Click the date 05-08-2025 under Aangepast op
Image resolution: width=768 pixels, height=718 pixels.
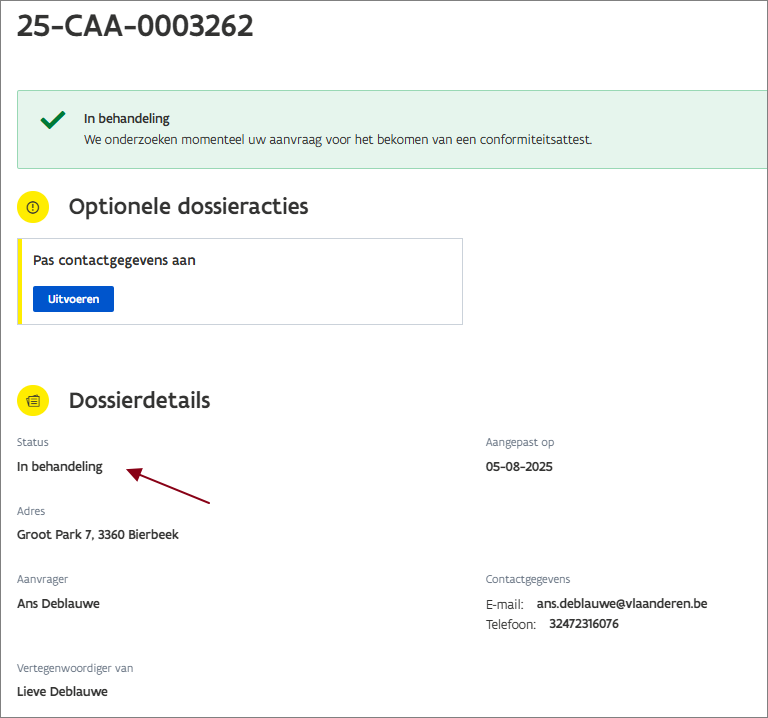(x=519, y=466)
